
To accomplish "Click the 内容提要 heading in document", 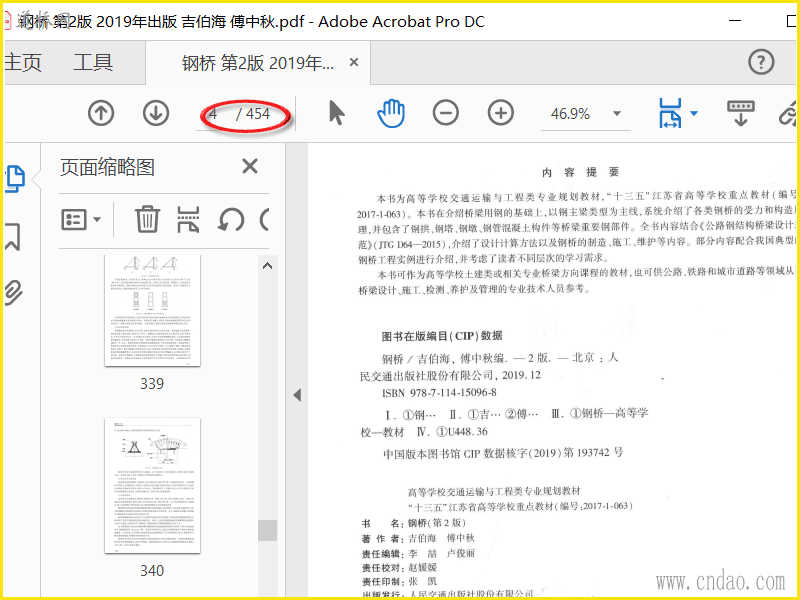I will tap(581, 172).
